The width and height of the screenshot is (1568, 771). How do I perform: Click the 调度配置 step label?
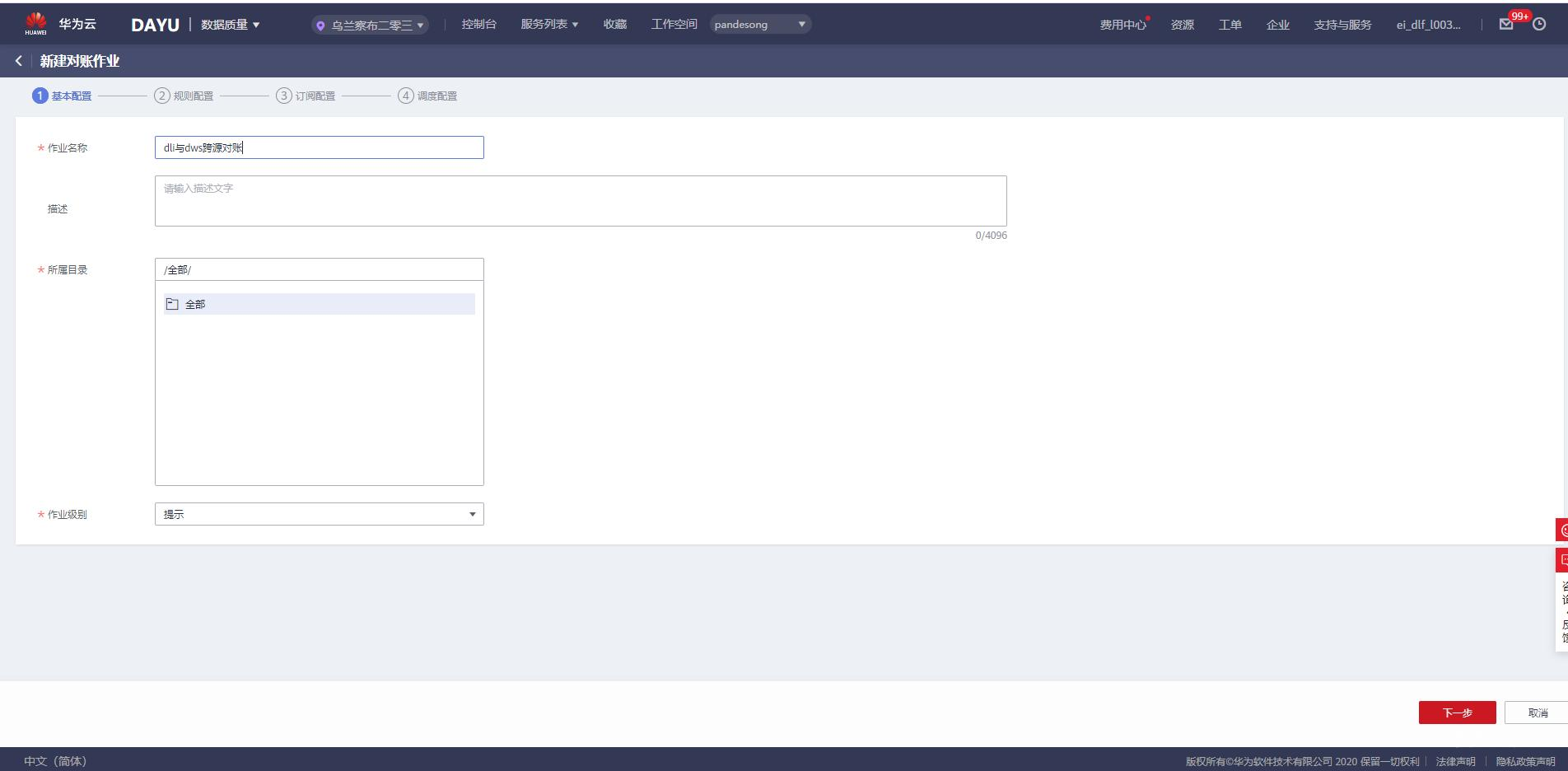click(x=437, y=96)
